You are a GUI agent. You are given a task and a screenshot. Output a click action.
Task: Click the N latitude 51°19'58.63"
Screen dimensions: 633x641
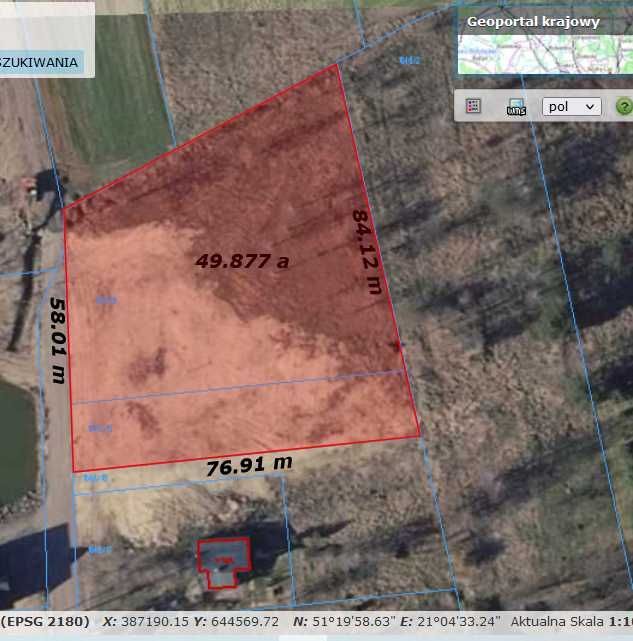(354, 622)
